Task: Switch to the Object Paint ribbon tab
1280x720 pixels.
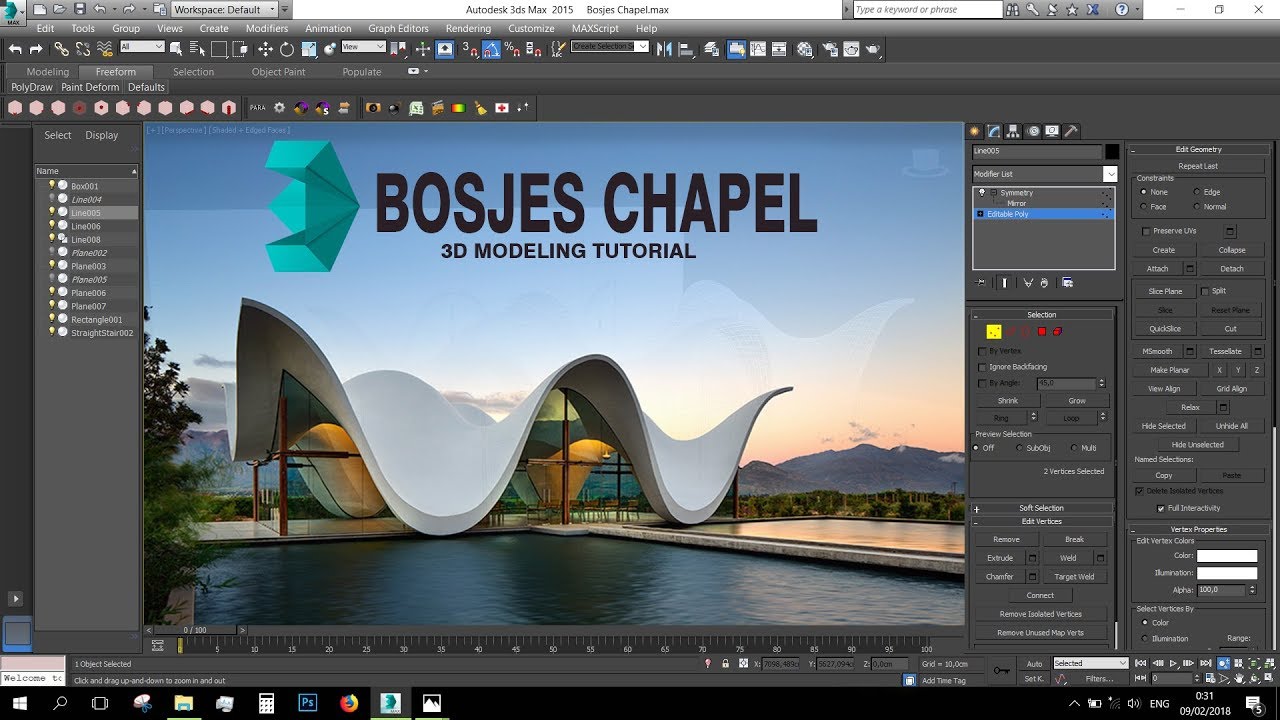Action: click(279, 72)
